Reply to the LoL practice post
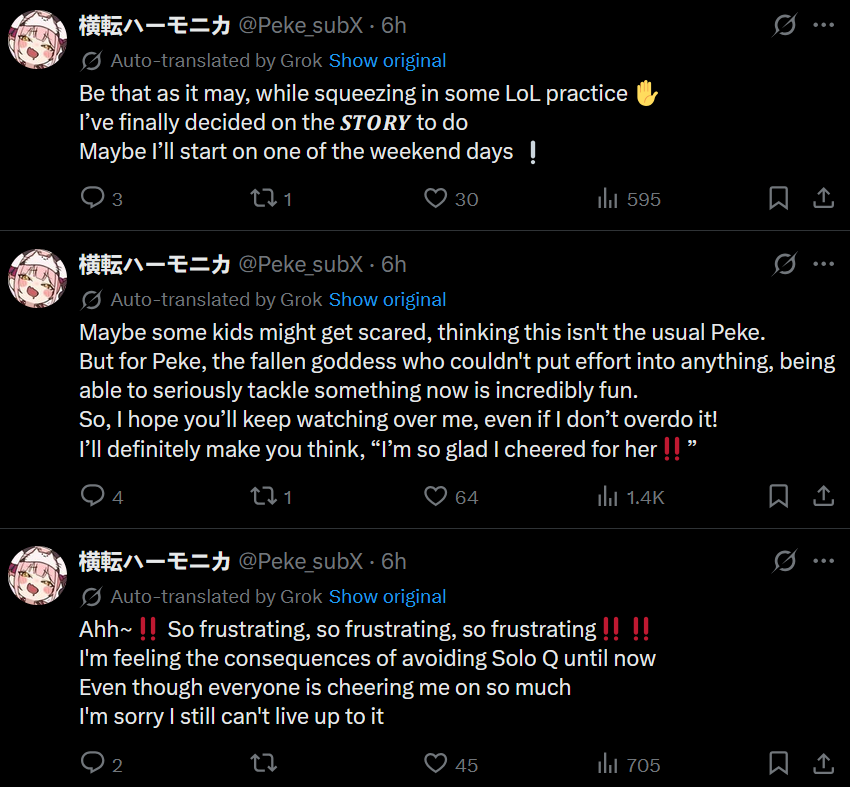850x787 pixels. coord(93,198)
